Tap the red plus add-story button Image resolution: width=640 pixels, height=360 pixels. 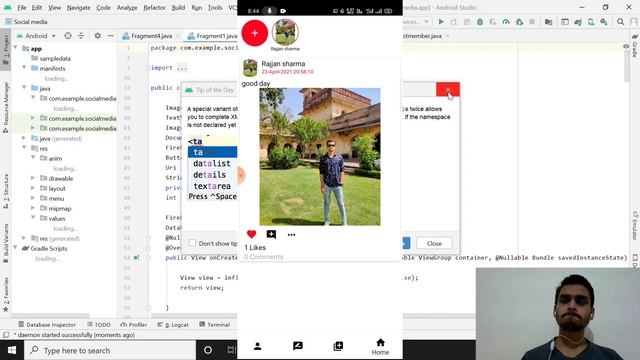click(255, 33)
